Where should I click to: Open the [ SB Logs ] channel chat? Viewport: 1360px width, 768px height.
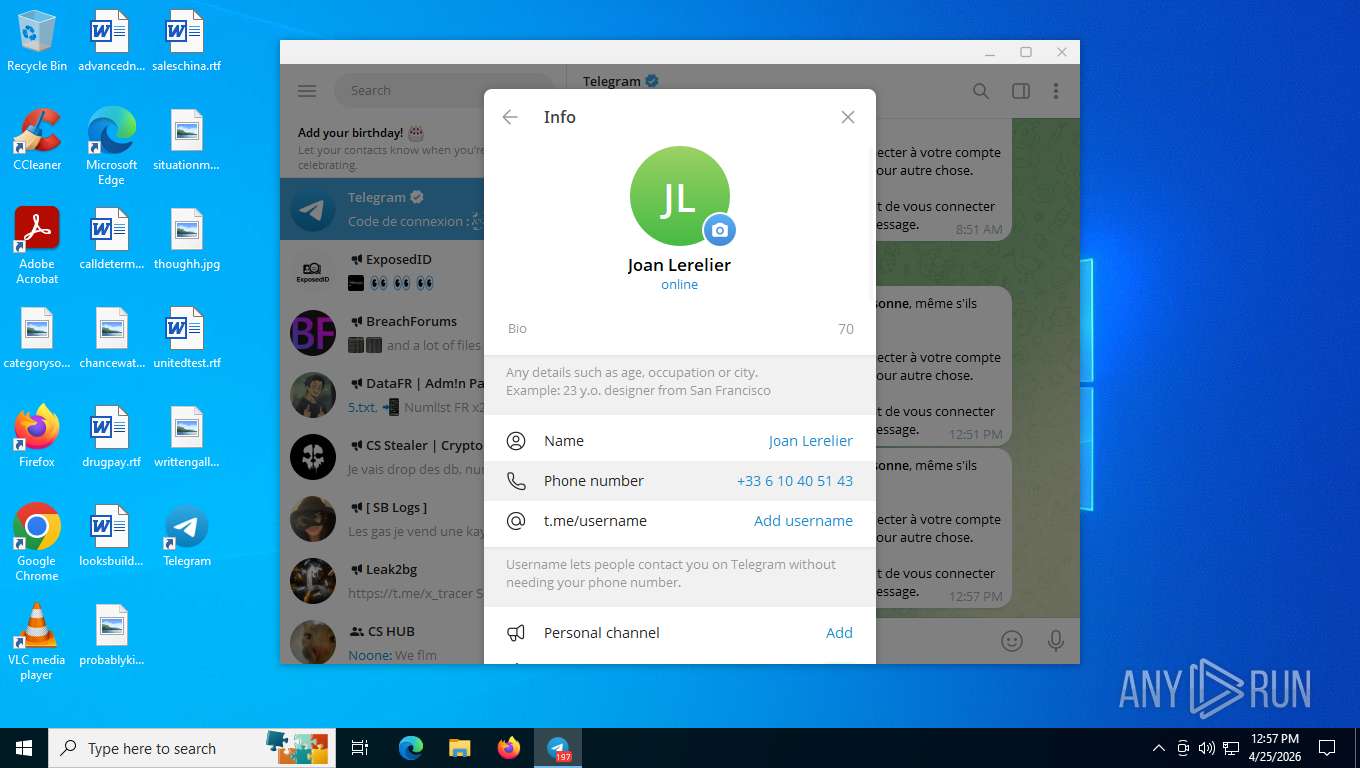coord(382,519)
